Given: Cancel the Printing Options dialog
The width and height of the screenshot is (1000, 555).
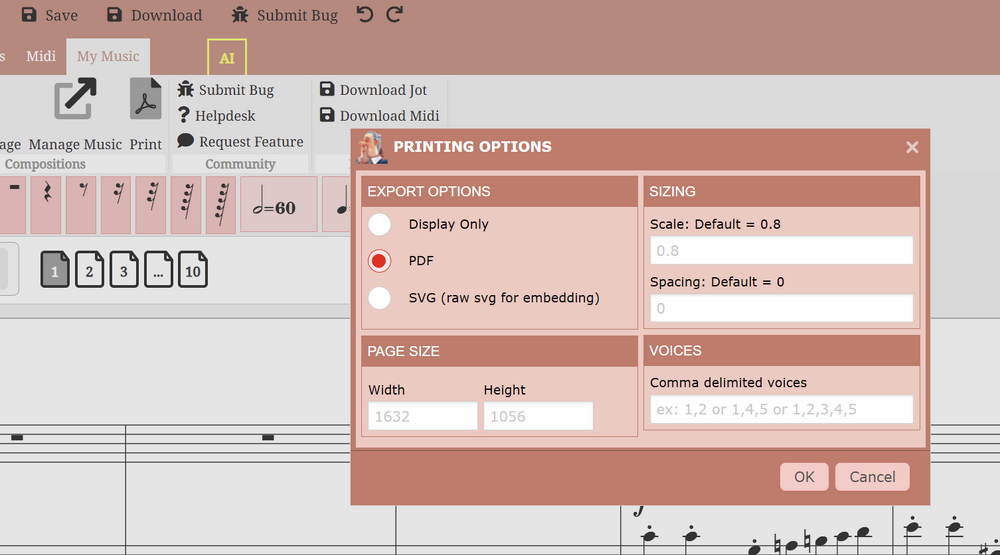Looking at the screenshot, I should (872, 477).
